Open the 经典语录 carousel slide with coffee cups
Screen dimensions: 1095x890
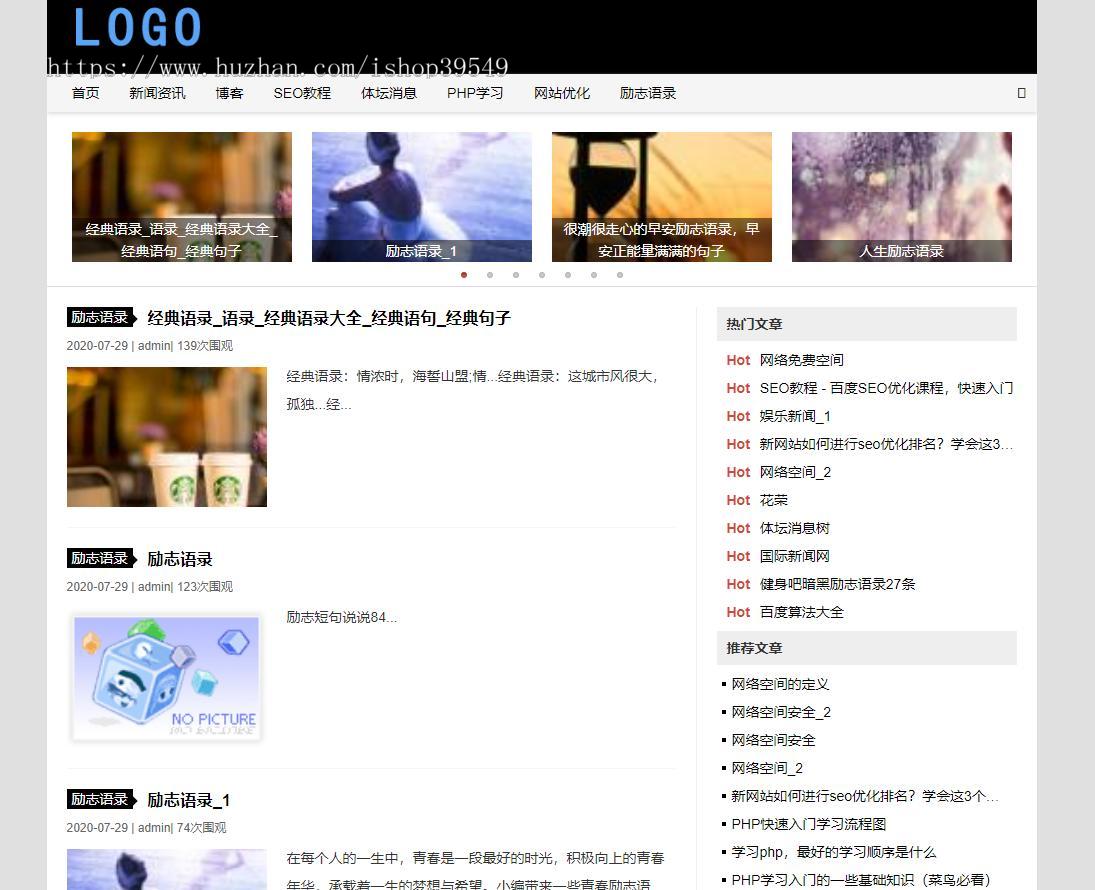pyautogui.click(x=182, y=197)
